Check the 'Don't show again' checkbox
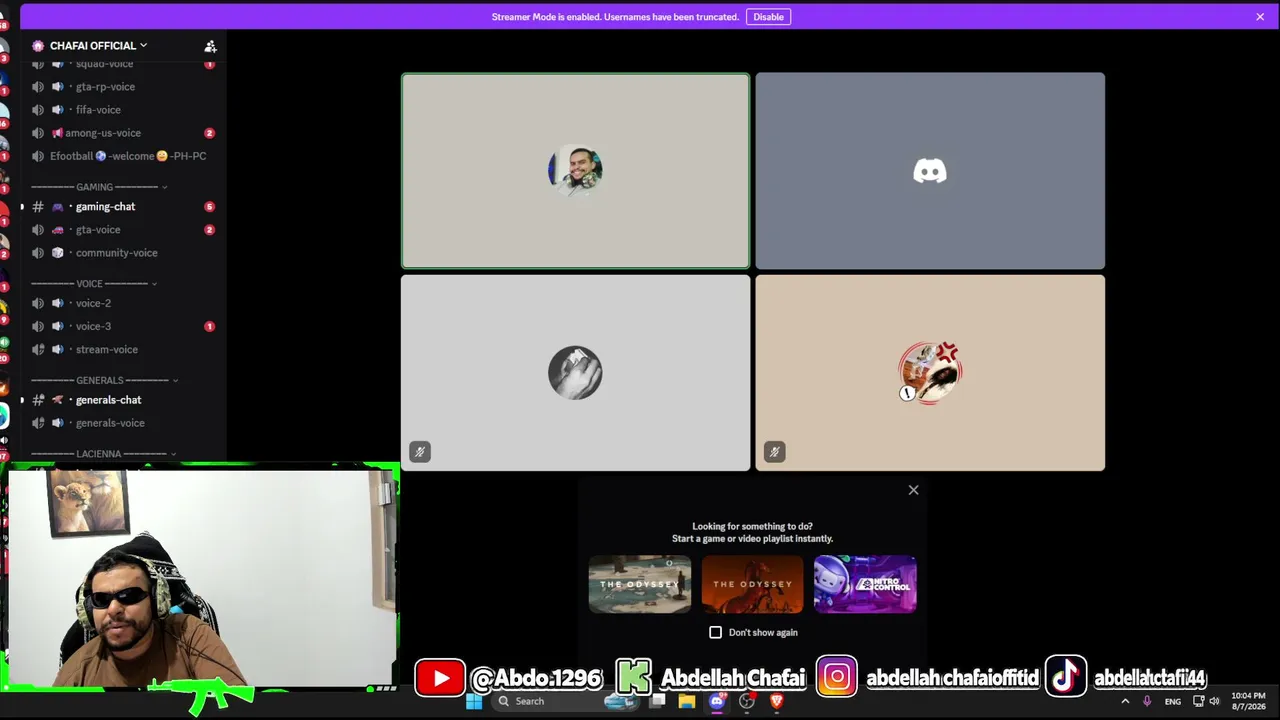 click(715, 633)
